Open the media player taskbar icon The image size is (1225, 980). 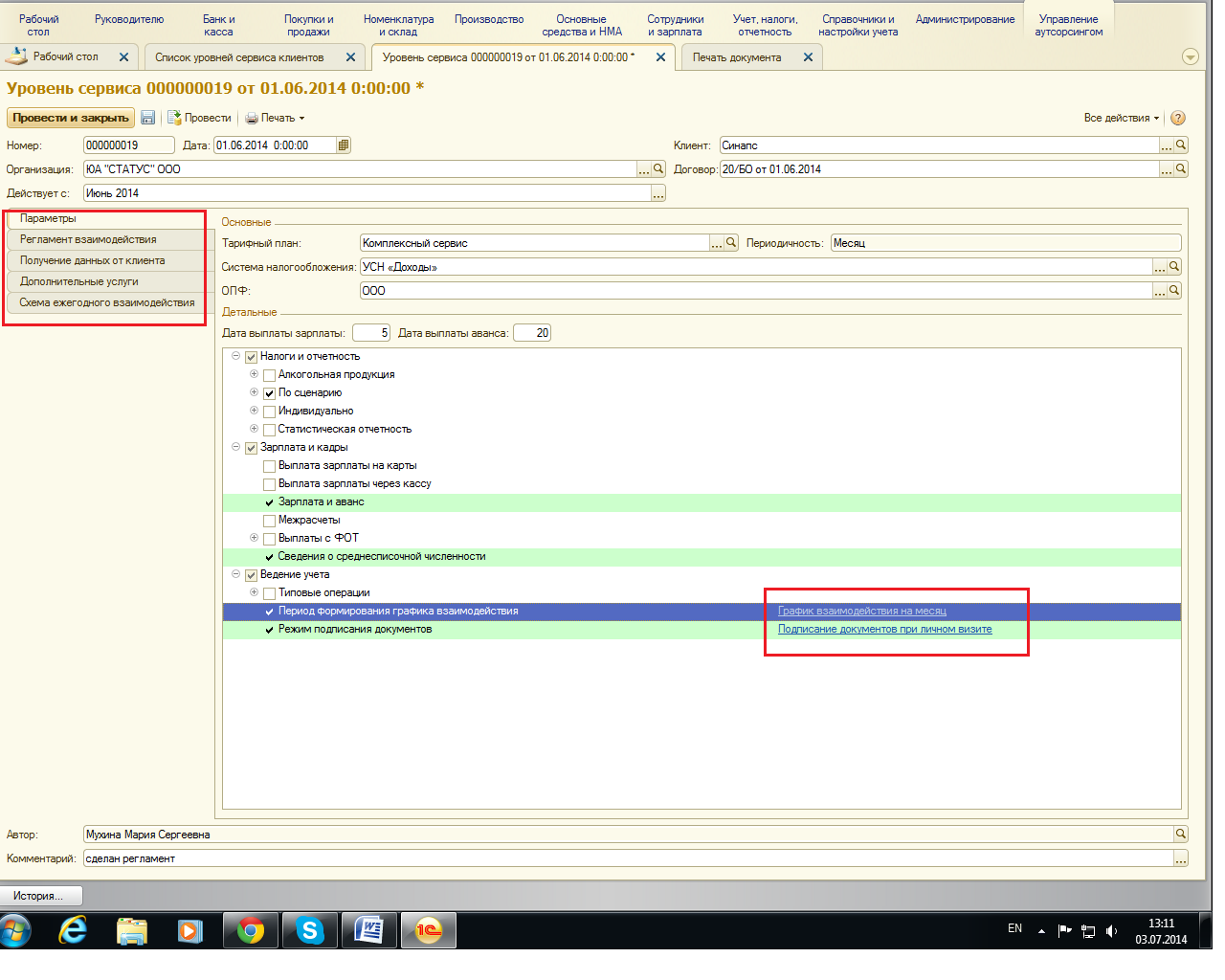point(190,930)
